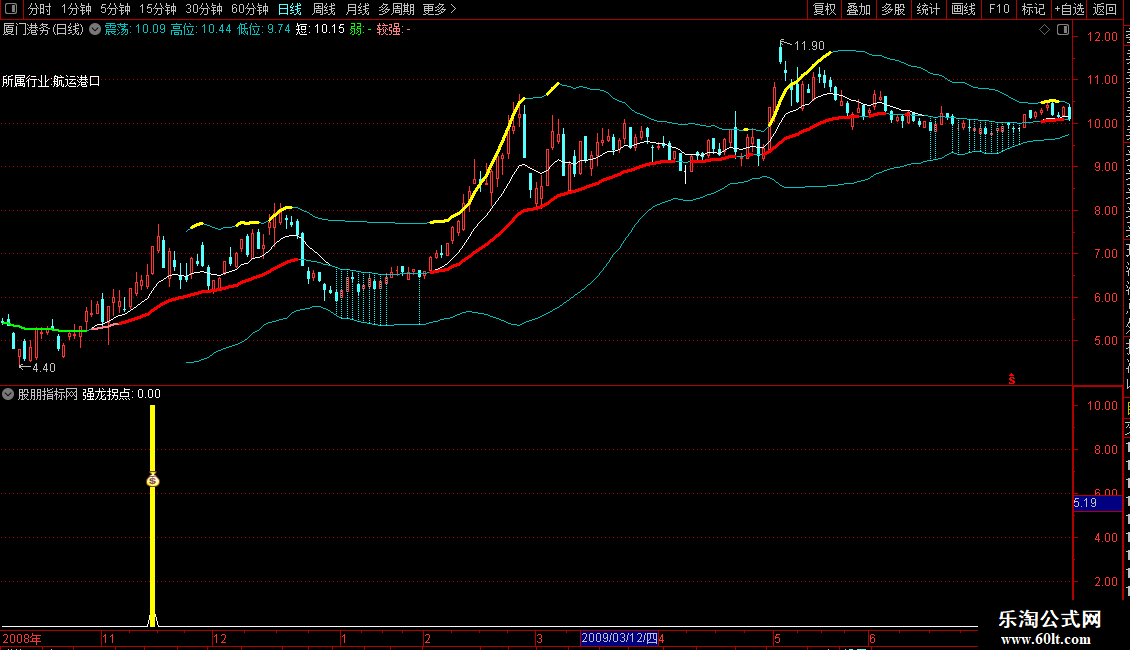
Task: Click the 震荡: 10.09 indicator value
Action: (135, 30)
